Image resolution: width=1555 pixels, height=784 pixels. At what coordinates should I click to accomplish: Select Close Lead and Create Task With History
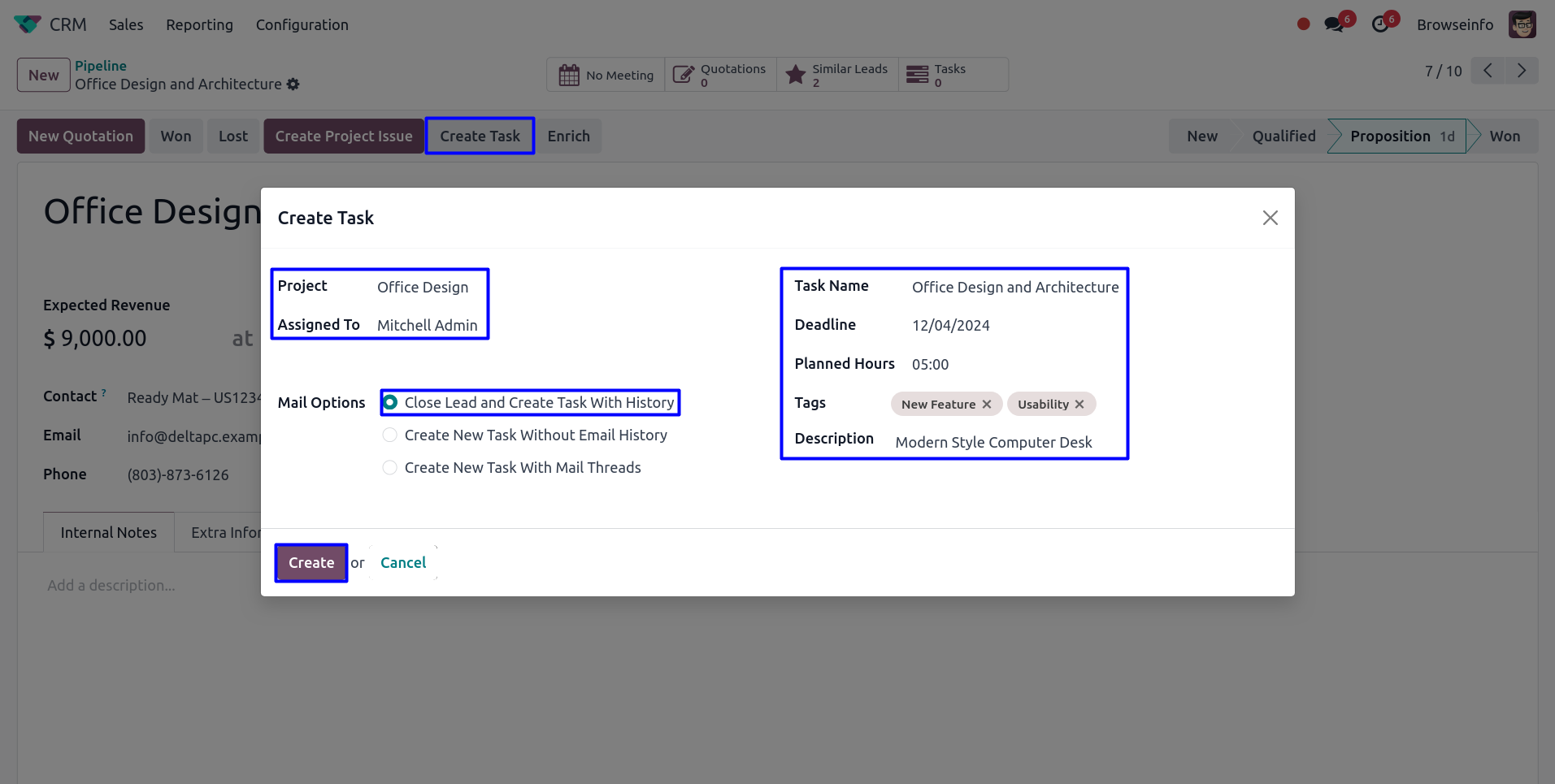pos(390,402)
